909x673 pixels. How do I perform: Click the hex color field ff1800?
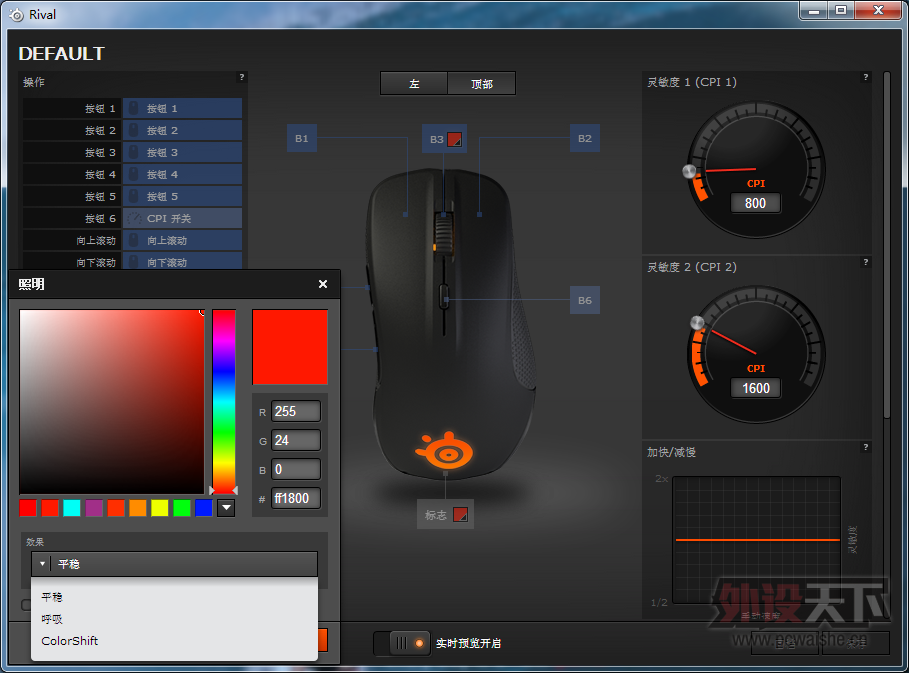(x=296, y=499)
